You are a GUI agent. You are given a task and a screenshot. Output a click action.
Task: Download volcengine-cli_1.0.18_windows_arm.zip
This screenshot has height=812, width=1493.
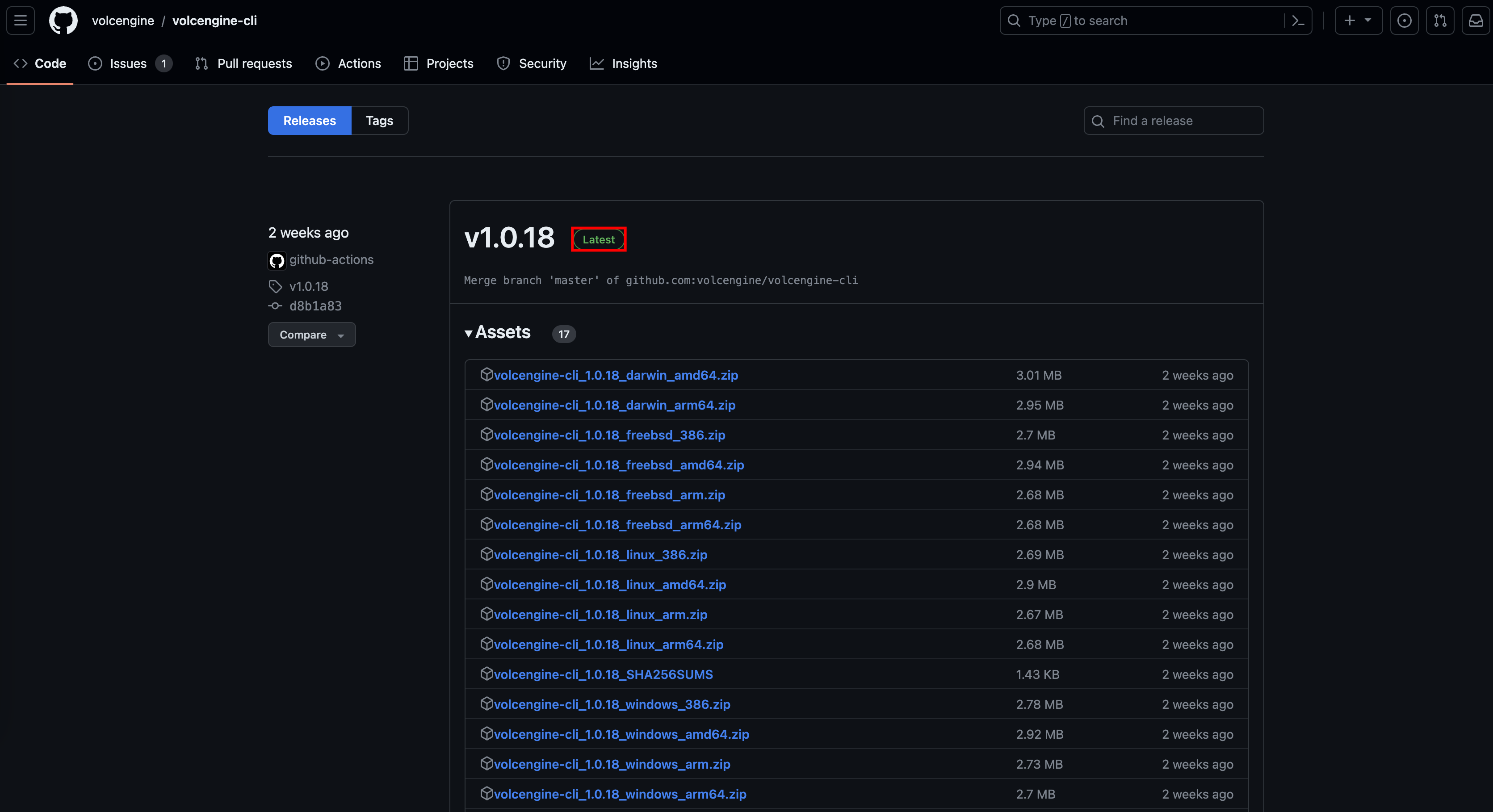pos(612,765)
